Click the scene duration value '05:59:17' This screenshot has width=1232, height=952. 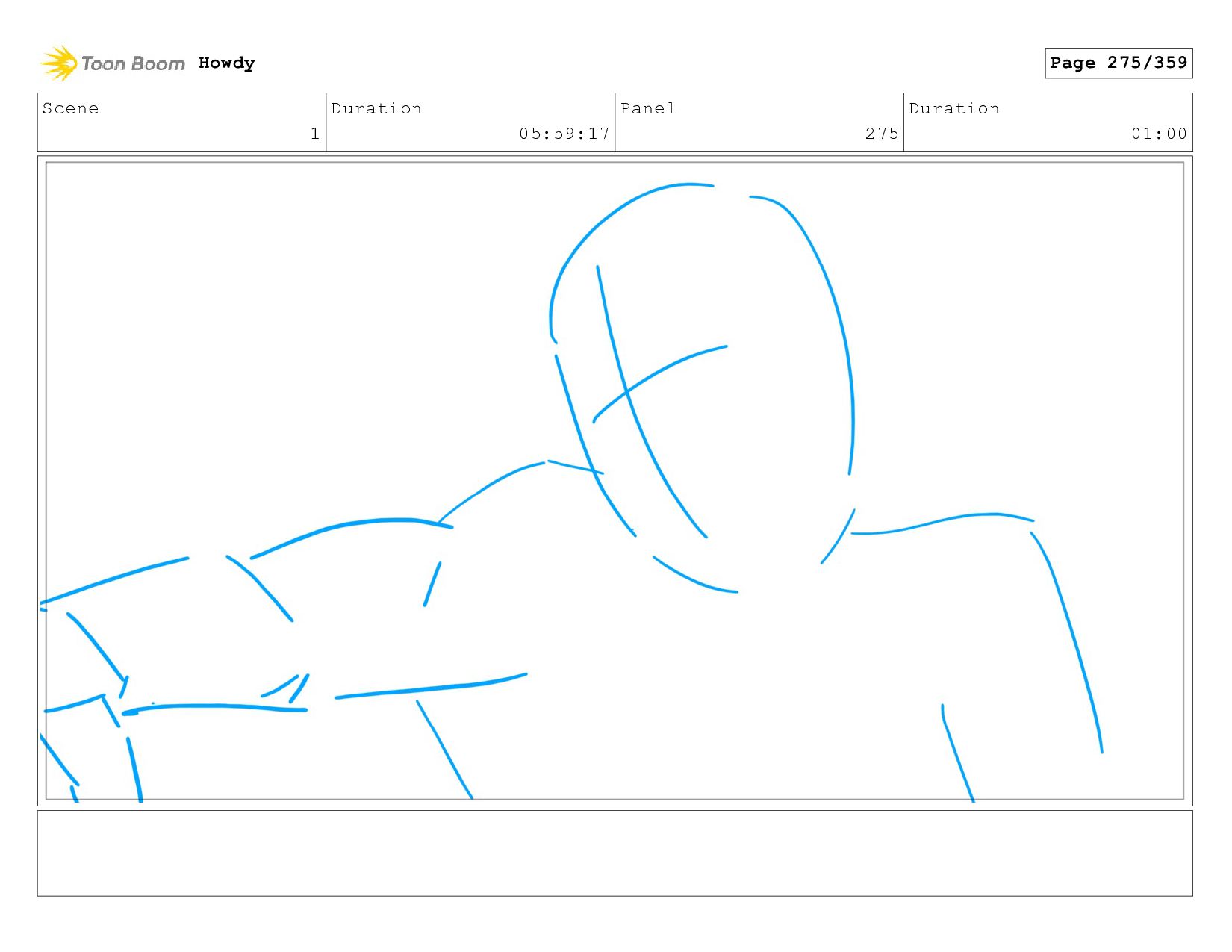coord(564,134)
